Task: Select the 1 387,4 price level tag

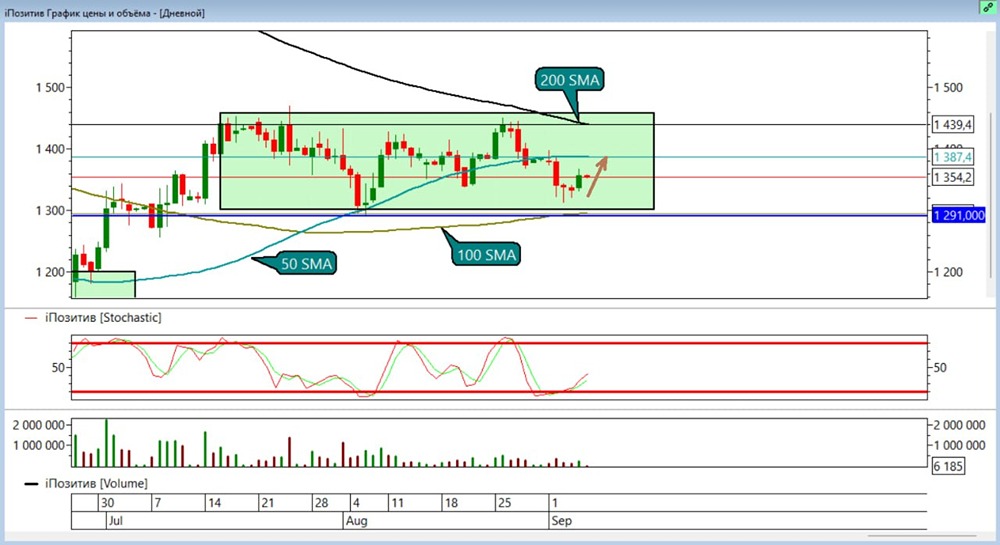Action: [953, 157]
